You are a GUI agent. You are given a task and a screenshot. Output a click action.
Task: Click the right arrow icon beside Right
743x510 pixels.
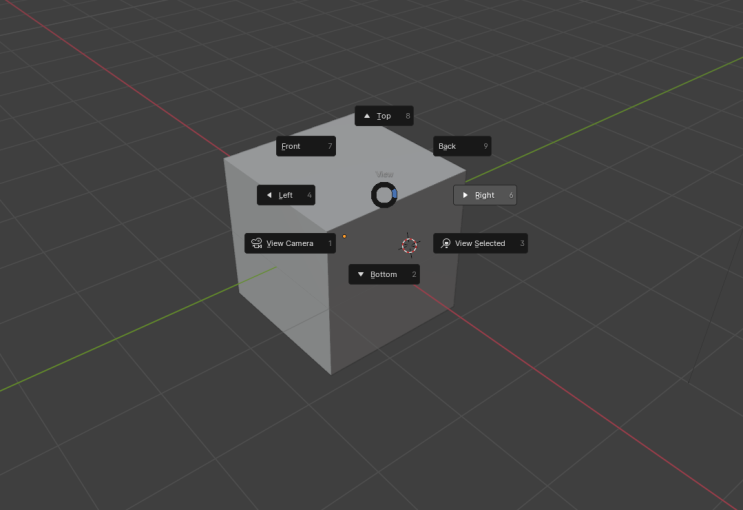[465, 195]
